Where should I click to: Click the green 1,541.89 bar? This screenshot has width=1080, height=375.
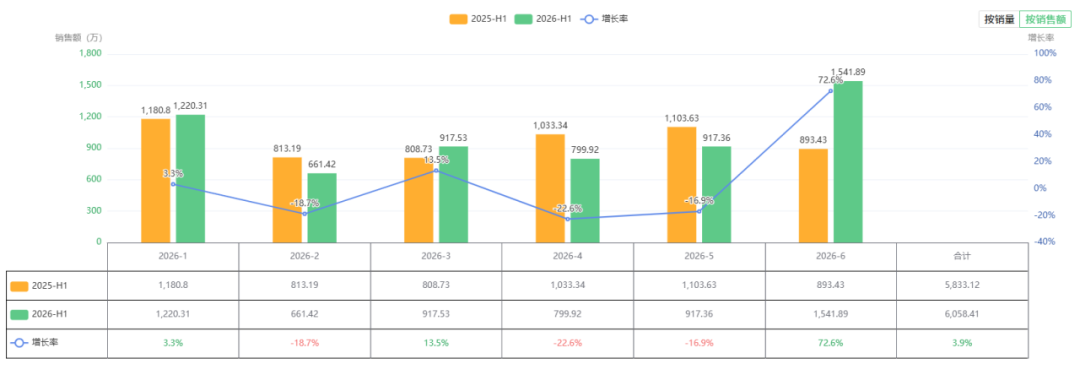(x=848, y=162)
